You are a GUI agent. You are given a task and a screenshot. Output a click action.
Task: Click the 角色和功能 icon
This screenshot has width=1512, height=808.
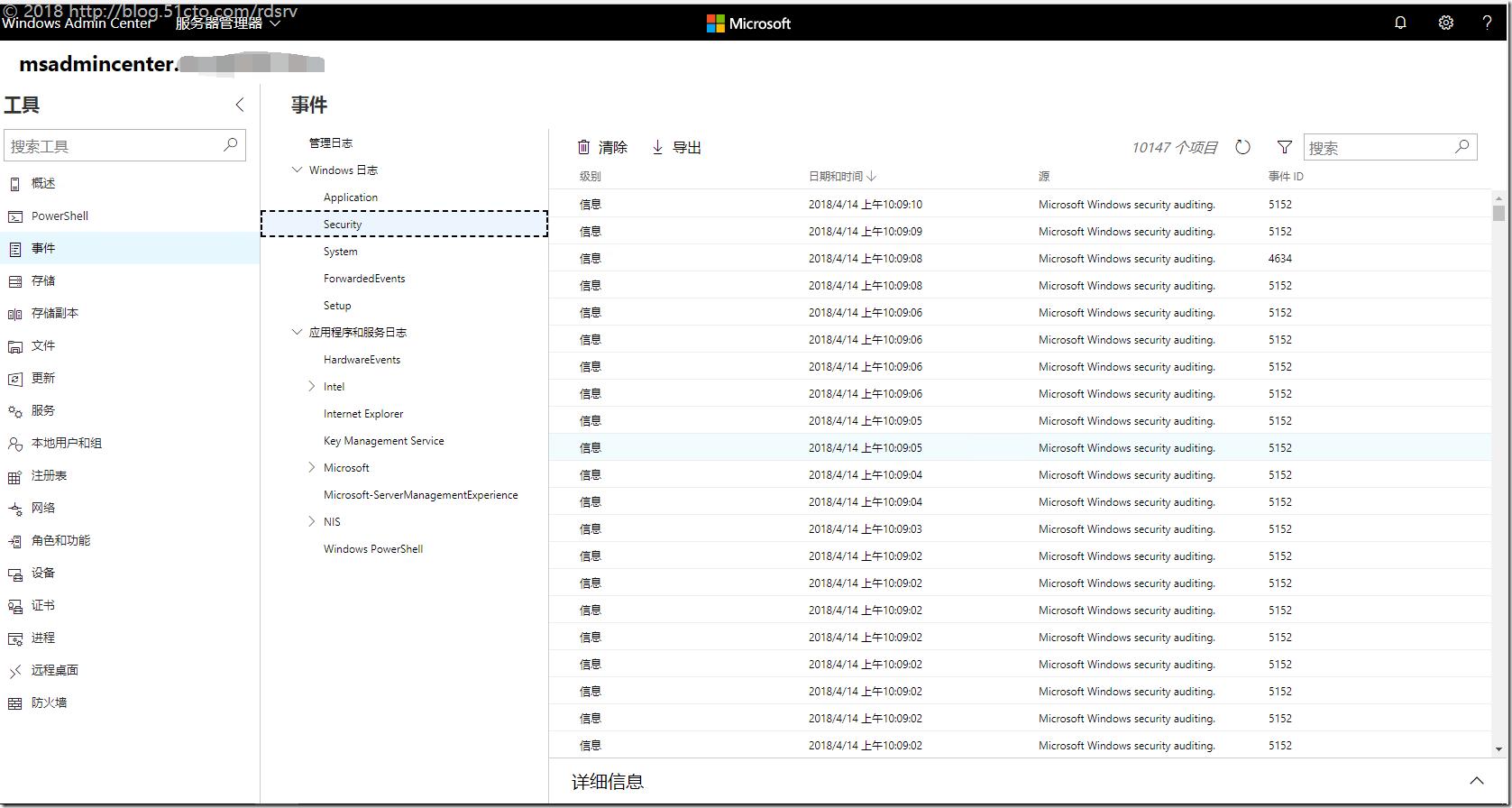point(14,541)
